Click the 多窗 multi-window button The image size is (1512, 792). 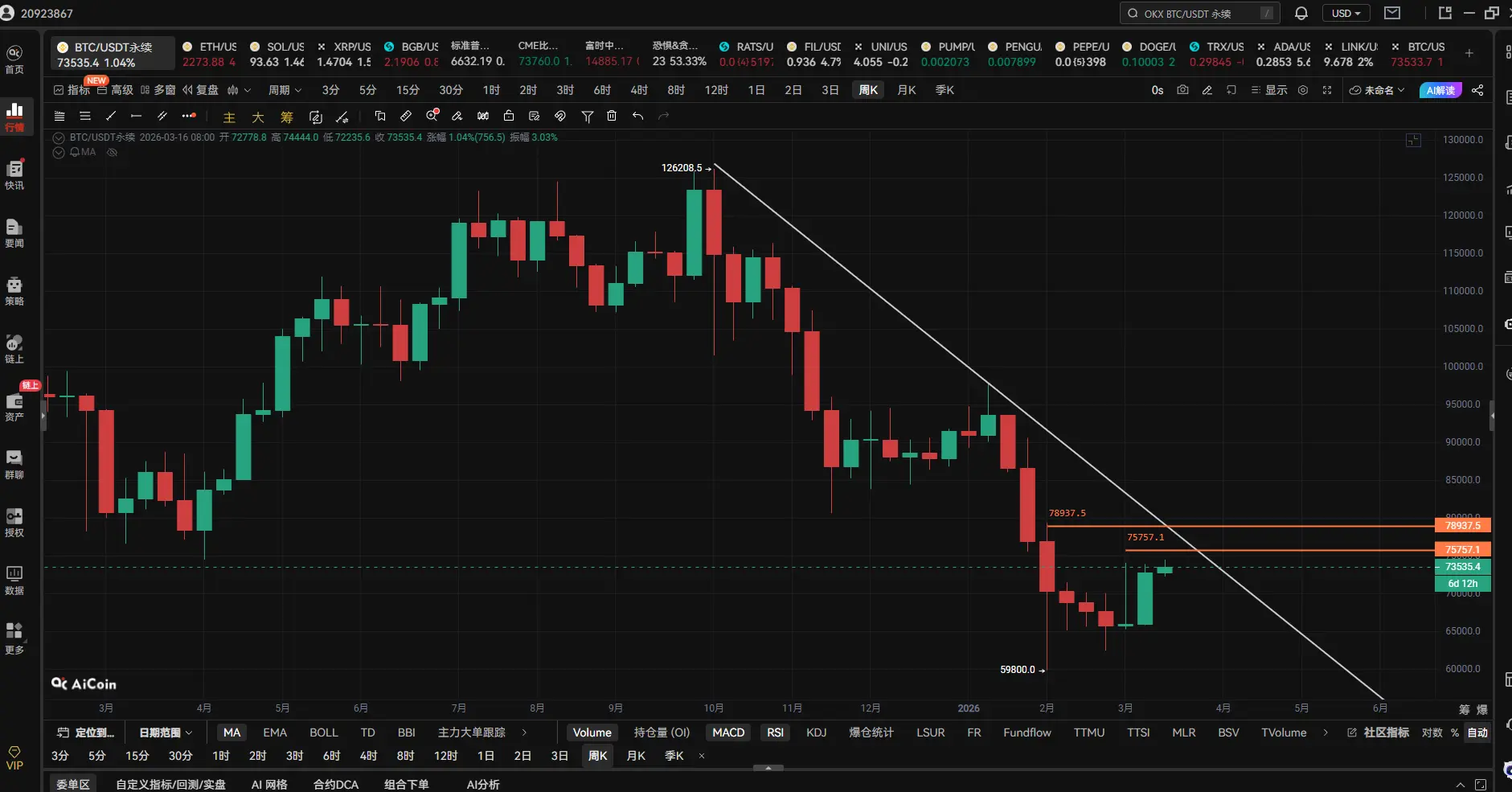click(158, 90)
